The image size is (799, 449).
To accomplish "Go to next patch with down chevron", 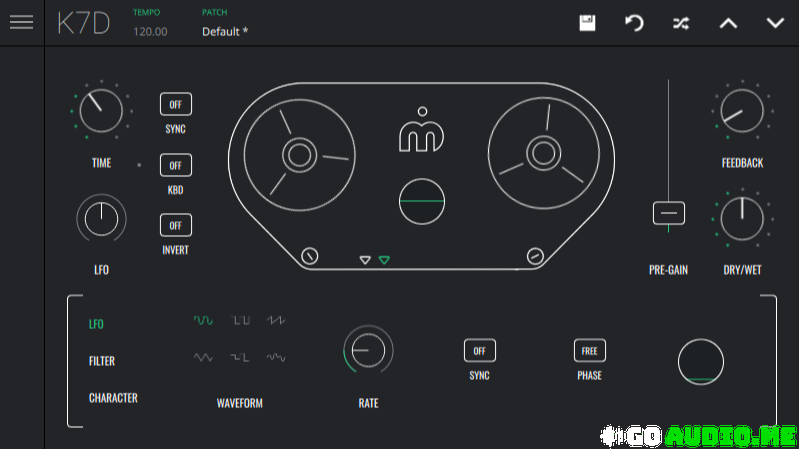I will (775, 23).
